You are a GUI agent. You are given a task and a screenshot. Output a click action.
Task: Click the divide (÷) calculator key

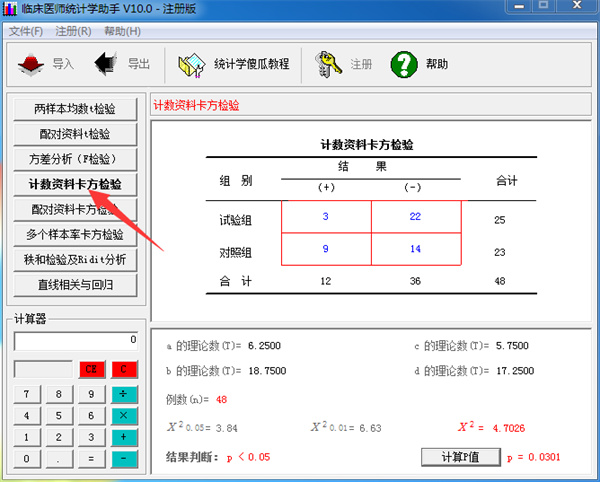tap(124, 394)
